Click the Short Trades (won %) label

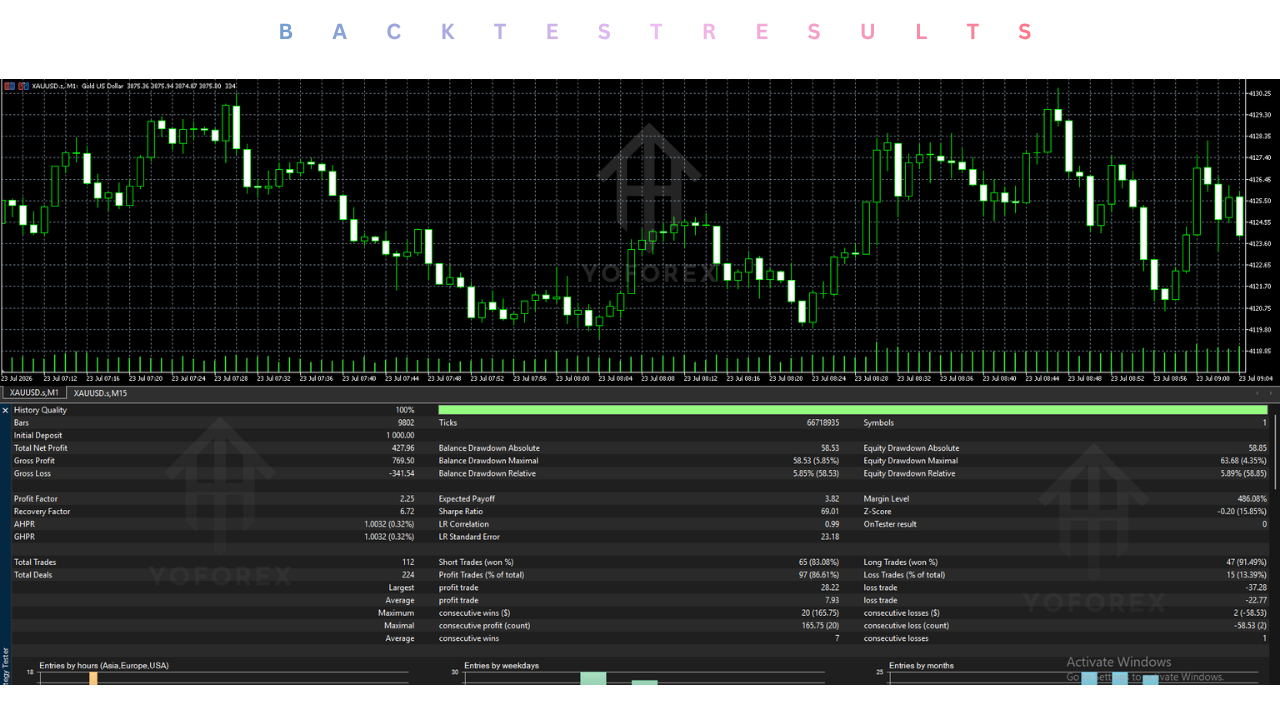[x=476, y=563]
